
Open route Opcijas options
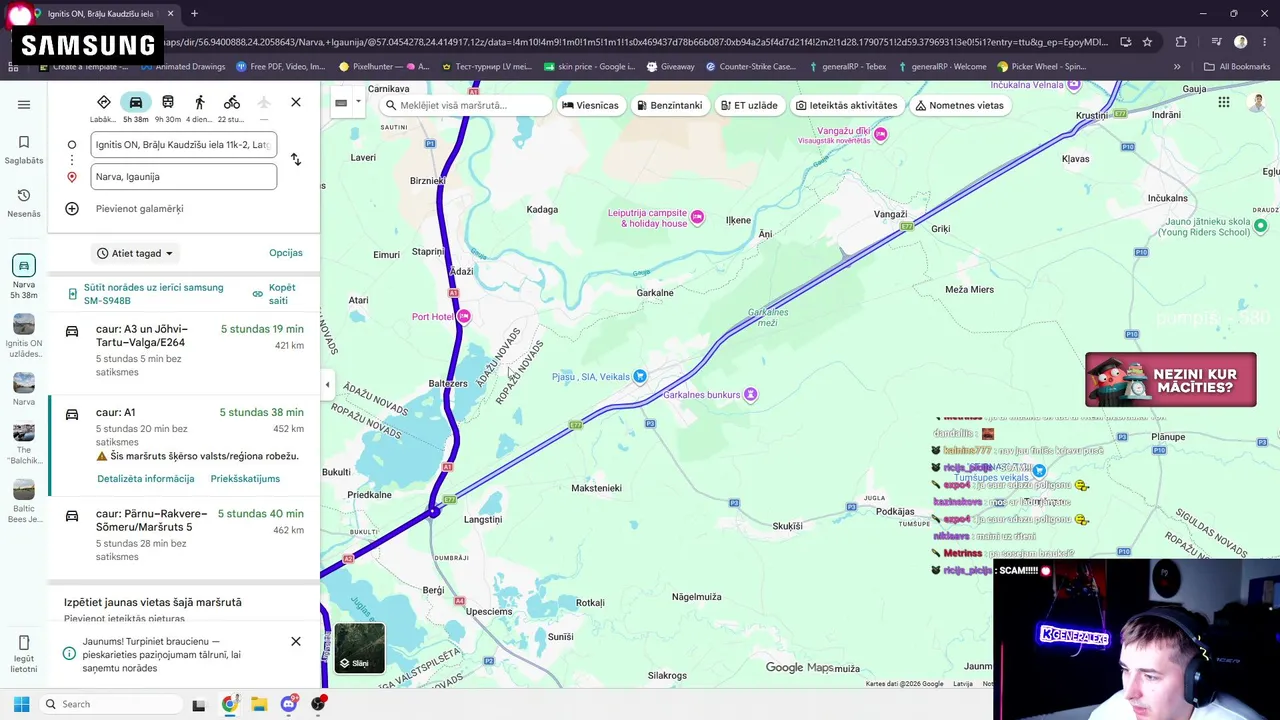pyautogui.click(x=286, y=253)
